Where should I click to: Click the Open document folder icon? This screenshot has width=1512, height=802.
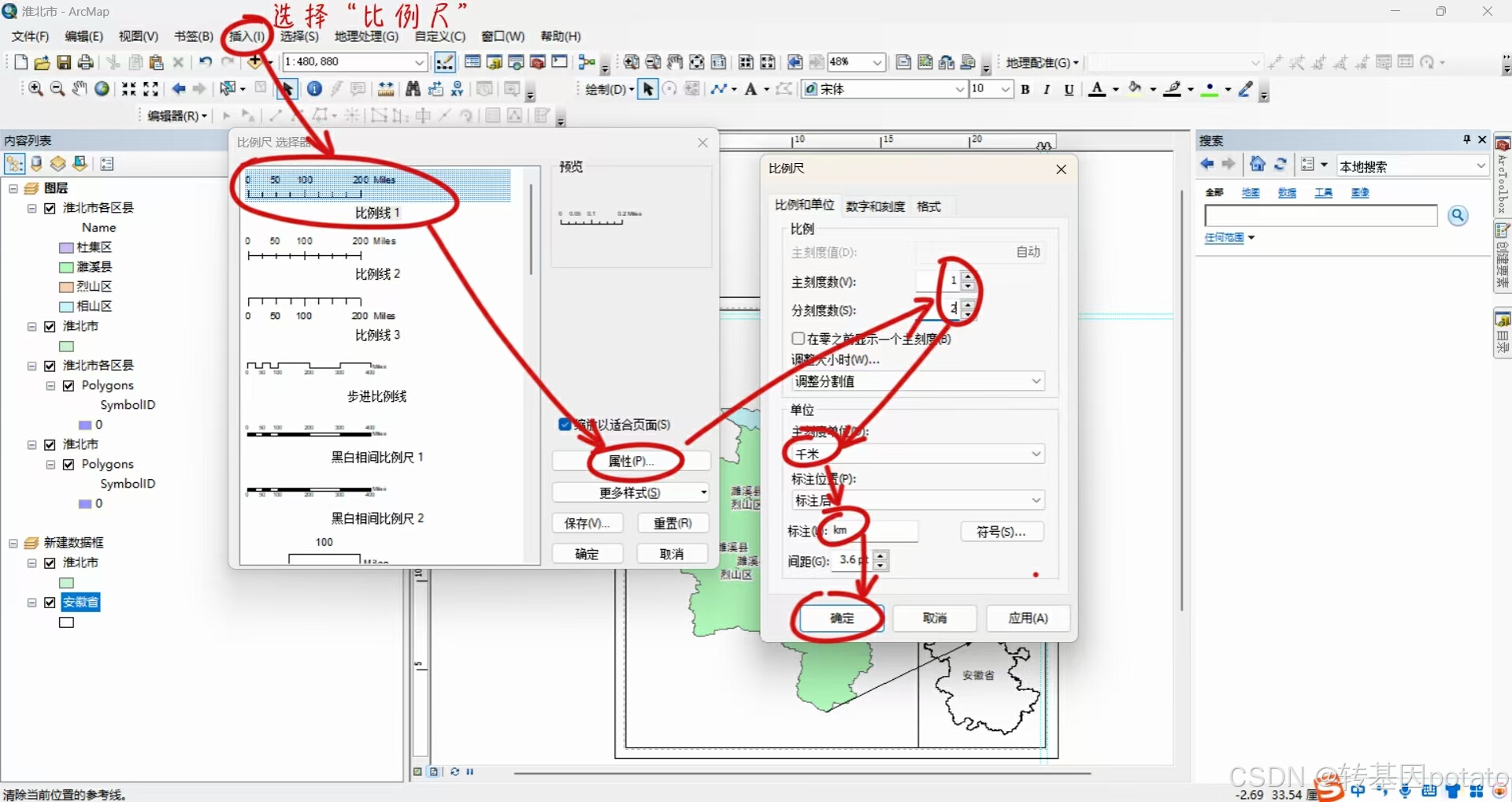(x=42, y=62)
